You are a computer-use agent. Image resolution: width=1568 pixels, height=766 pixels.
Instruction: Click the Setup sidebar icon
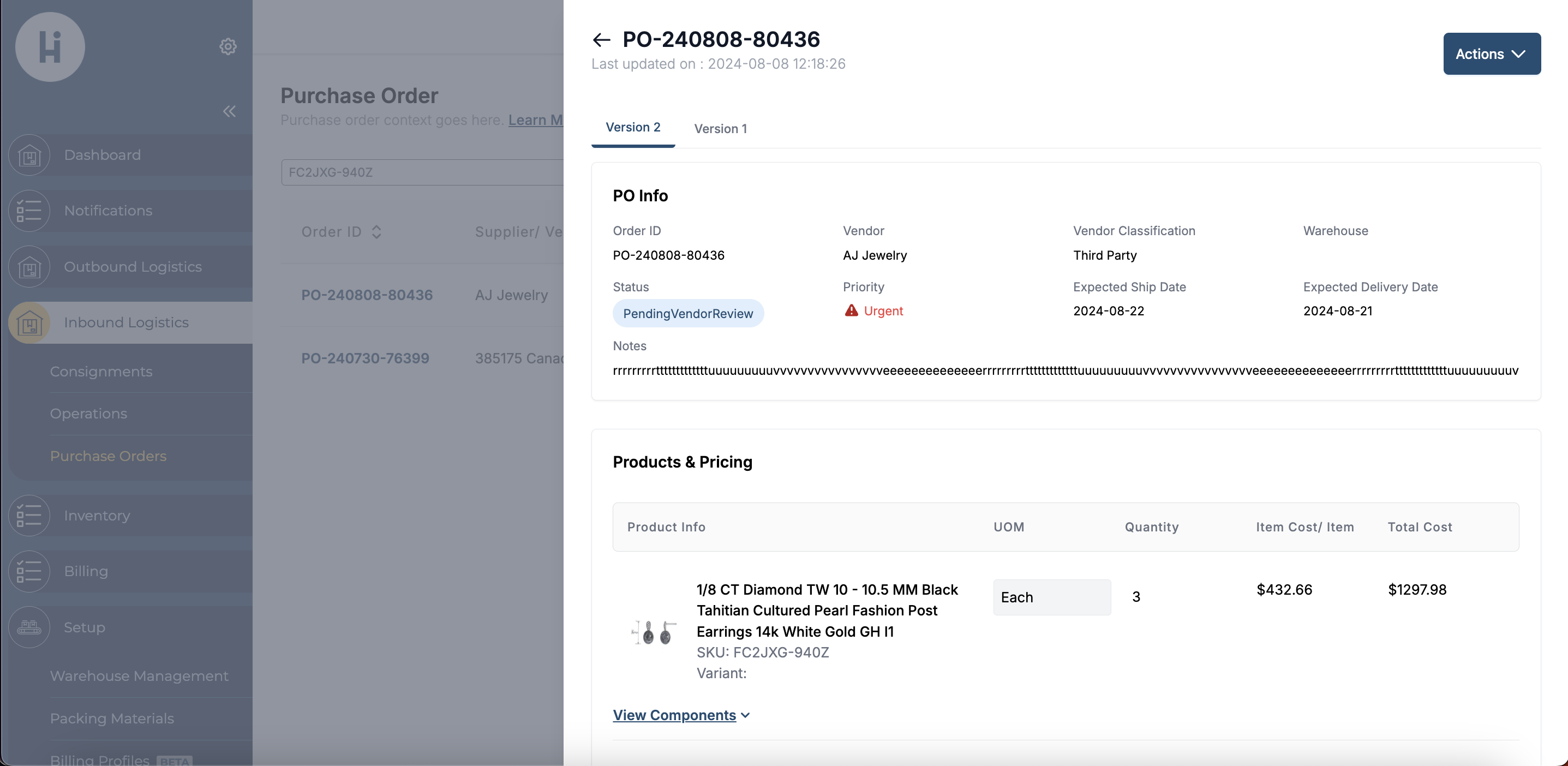coord(29,627)
